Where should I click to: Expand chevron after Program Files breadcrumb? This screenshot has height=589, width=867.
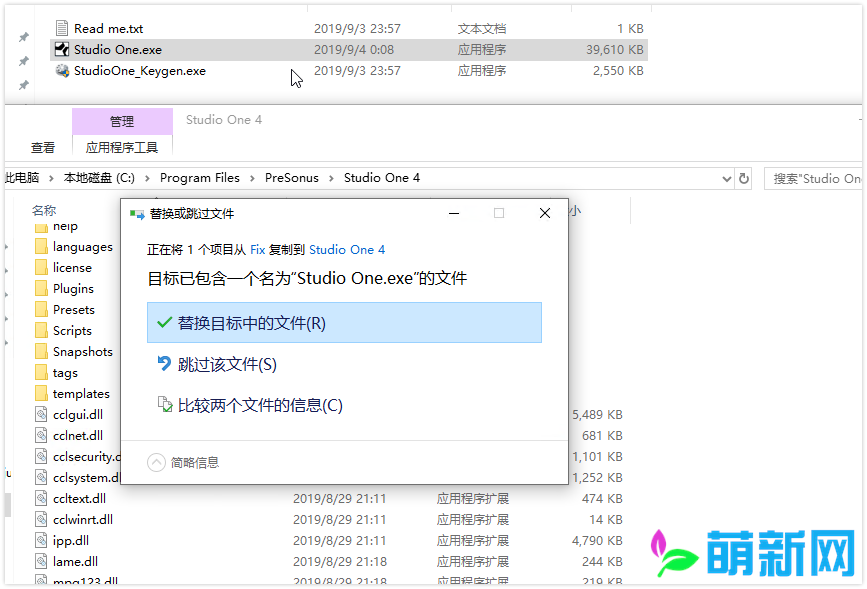(x=252, y=178)
